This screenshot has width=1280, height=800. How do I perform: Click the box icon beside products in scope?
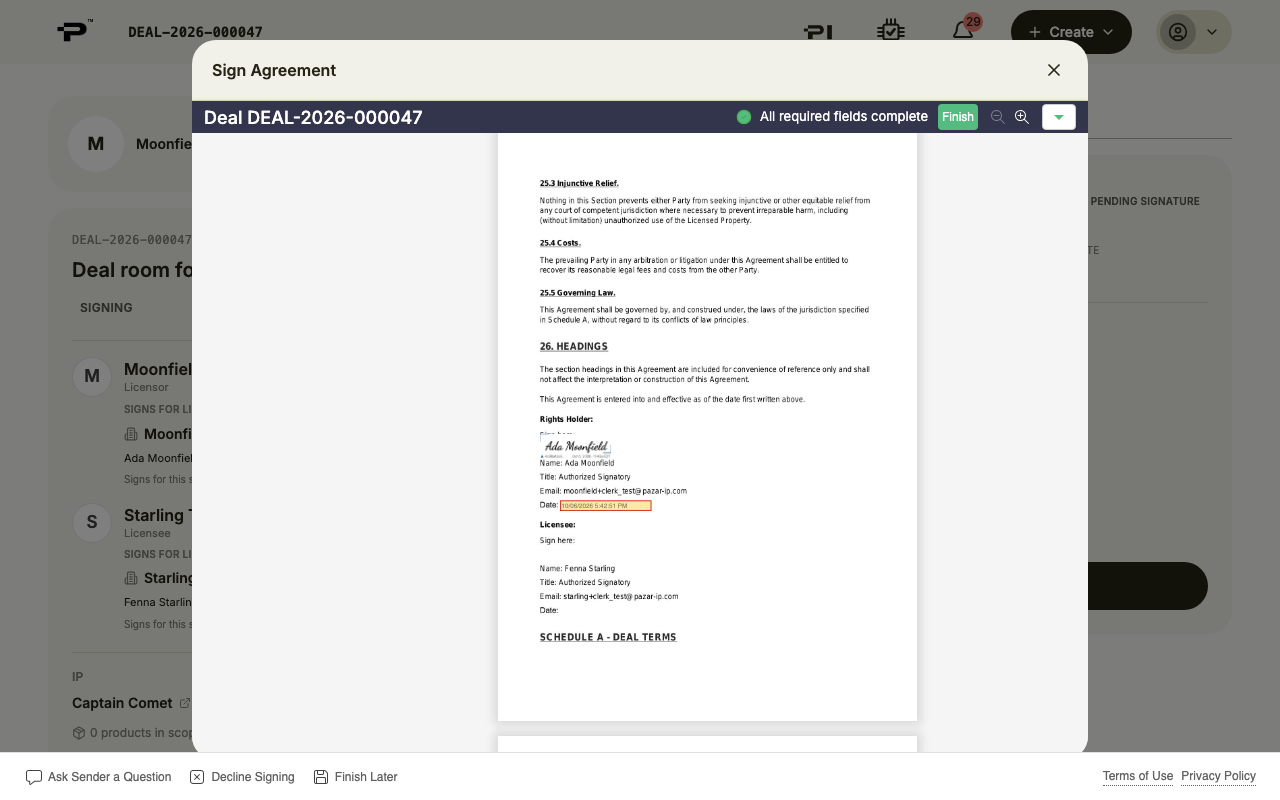coord(79,733)
